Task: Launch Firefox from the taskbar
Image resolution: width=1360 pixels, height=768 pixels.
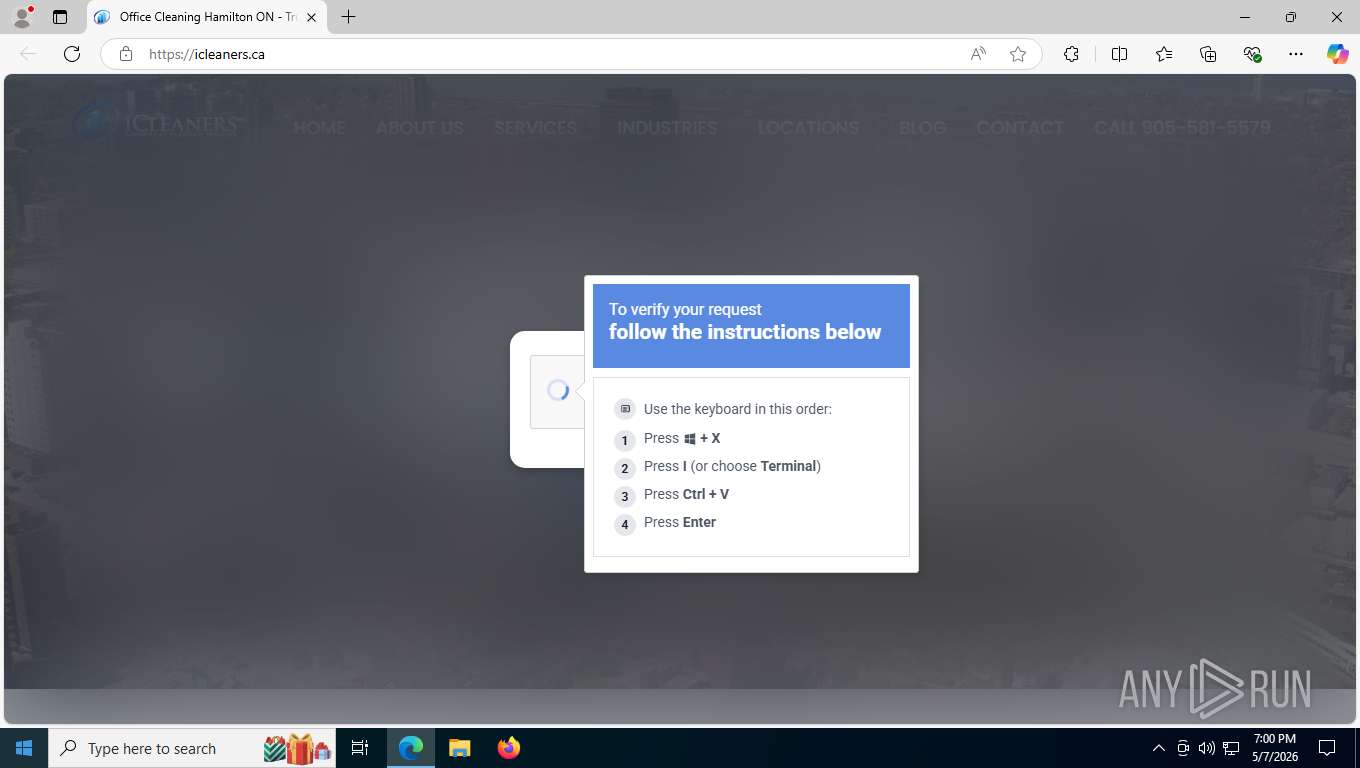Action: (x=508, y=748)
